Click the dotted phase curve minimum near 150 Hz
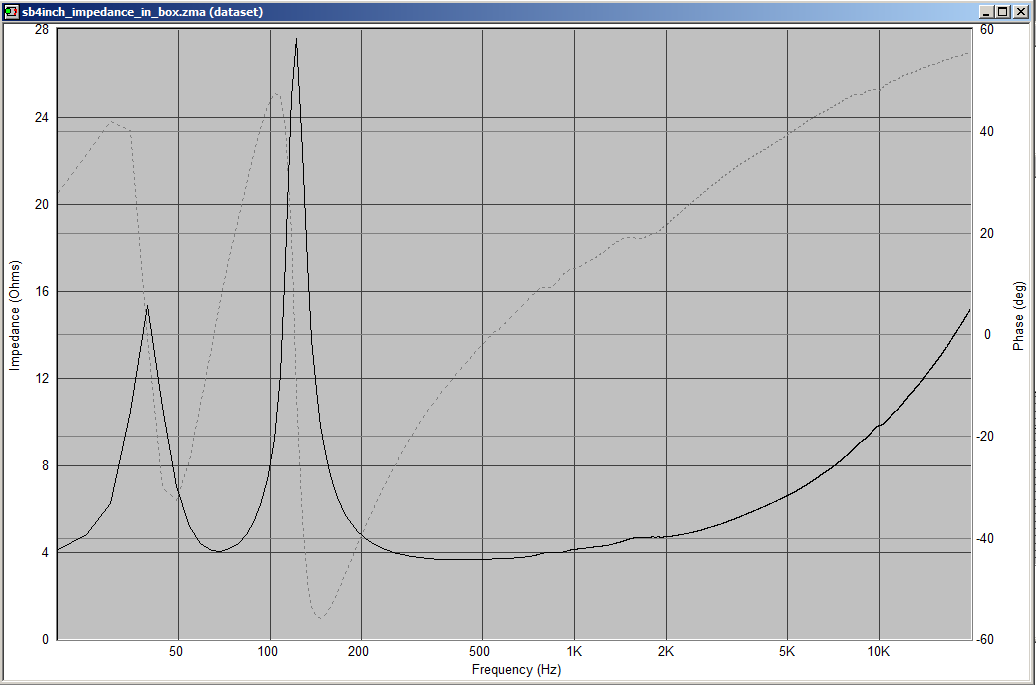 (x=320, y=618)
